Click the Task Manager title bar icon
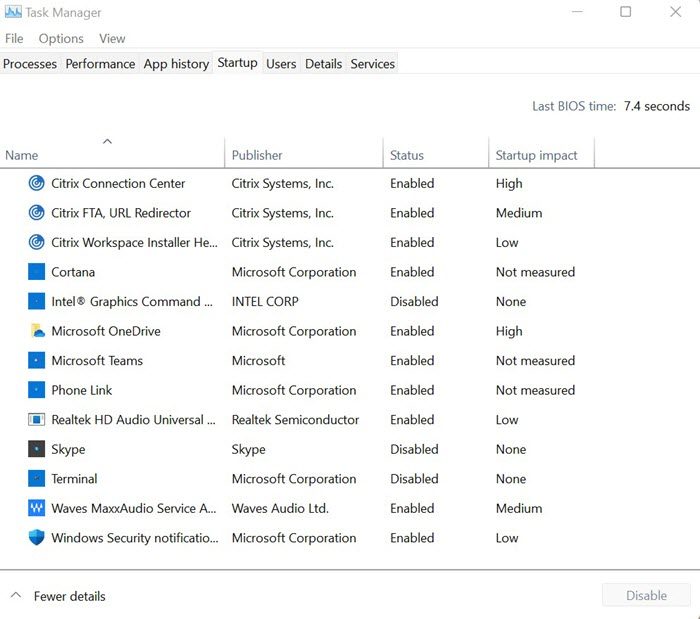The width and height of the screenshot is (700, 619). coord(13,12)
